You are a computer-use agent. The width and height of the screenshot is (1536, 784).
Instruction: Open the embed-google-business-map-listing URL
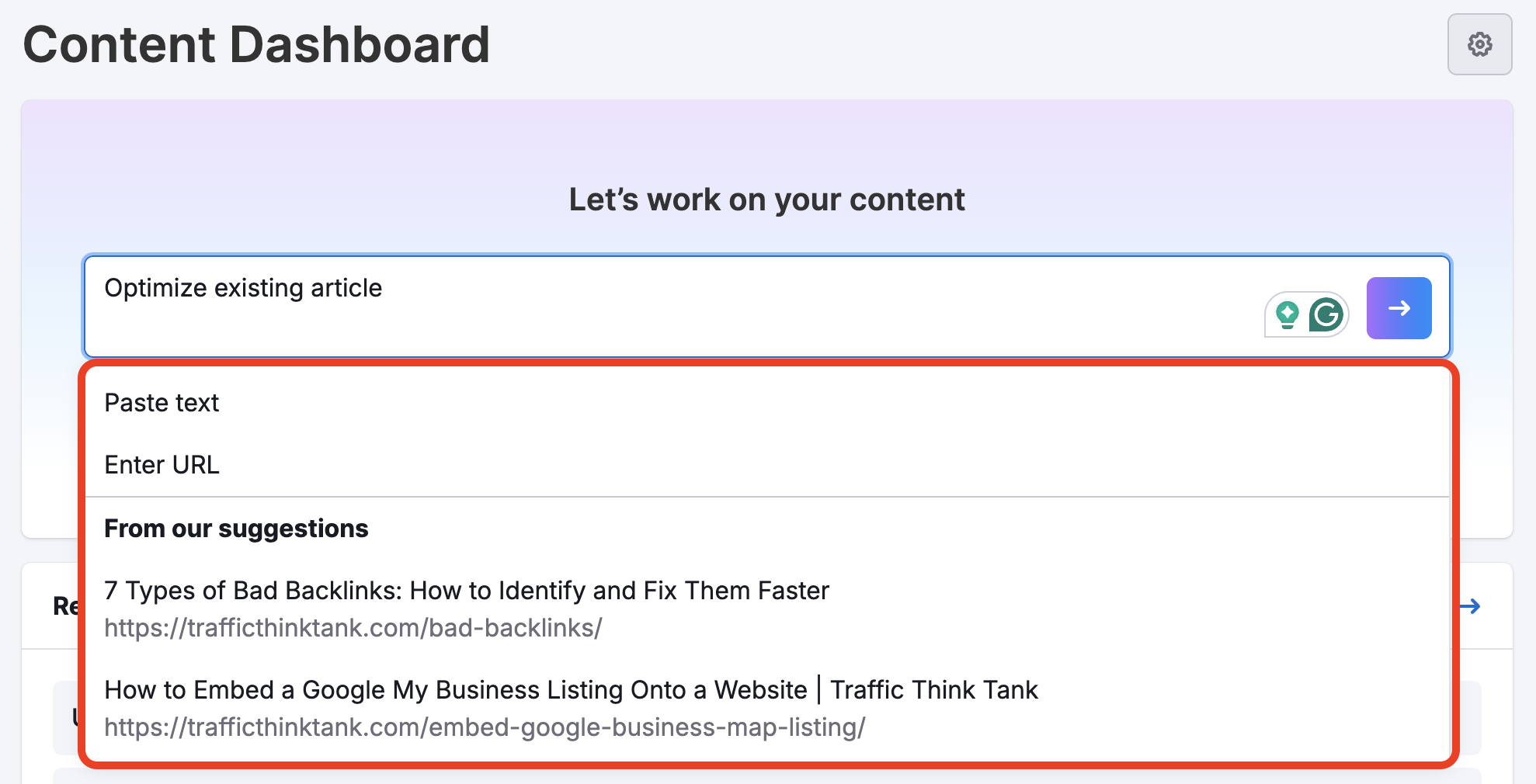(485, 728)
